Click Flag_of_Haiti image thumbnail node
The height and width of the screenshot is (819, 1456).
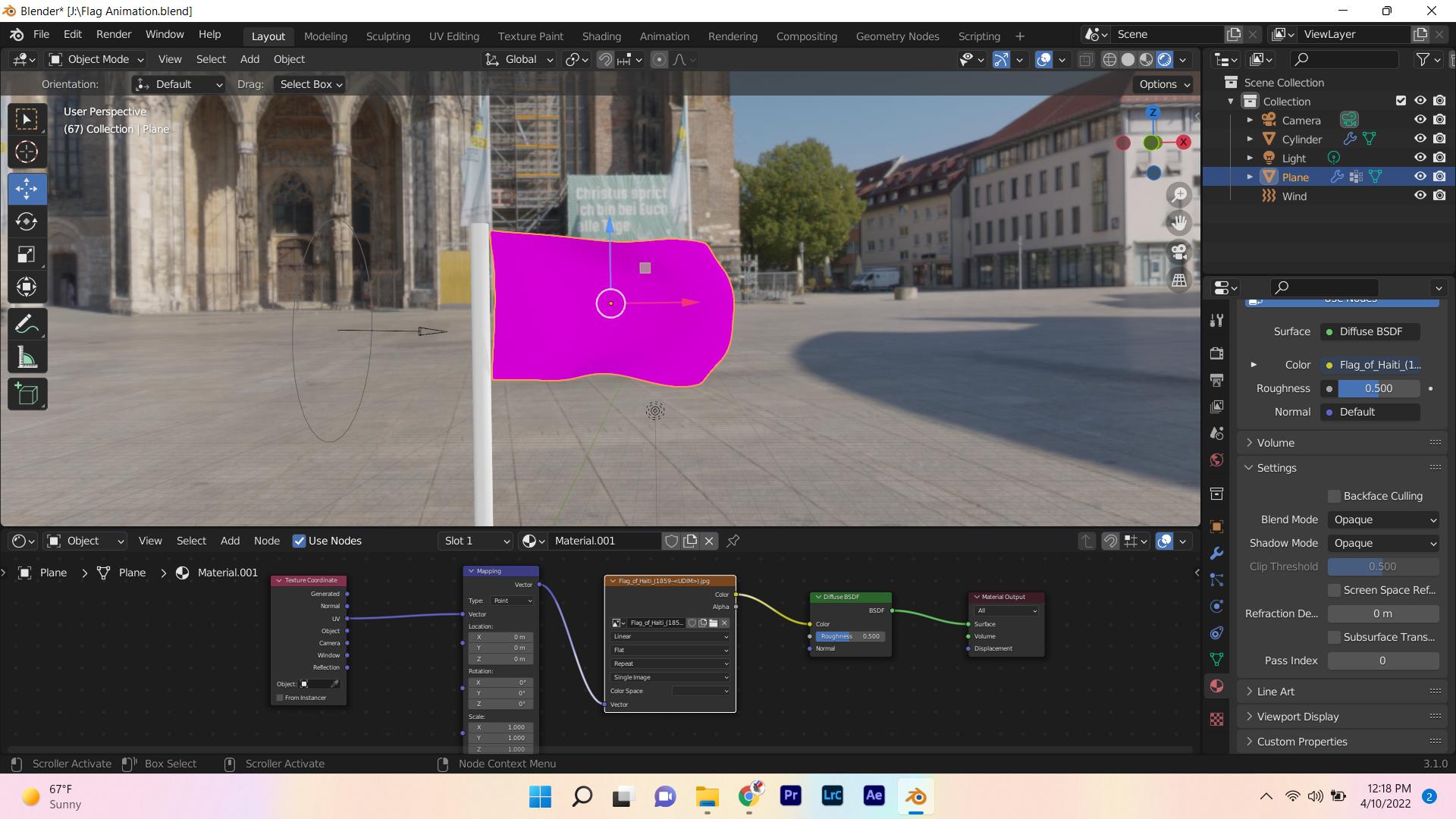tap(616, 623)
